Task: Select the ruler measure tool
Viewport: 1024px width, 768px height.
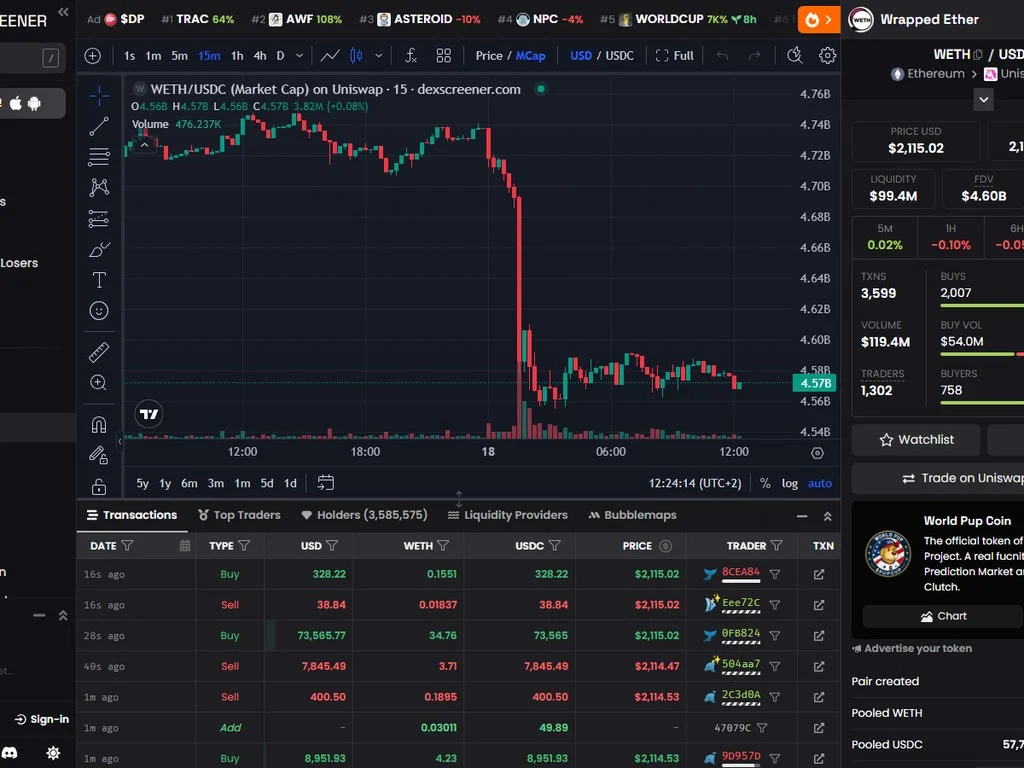Action: coord(99,353)
